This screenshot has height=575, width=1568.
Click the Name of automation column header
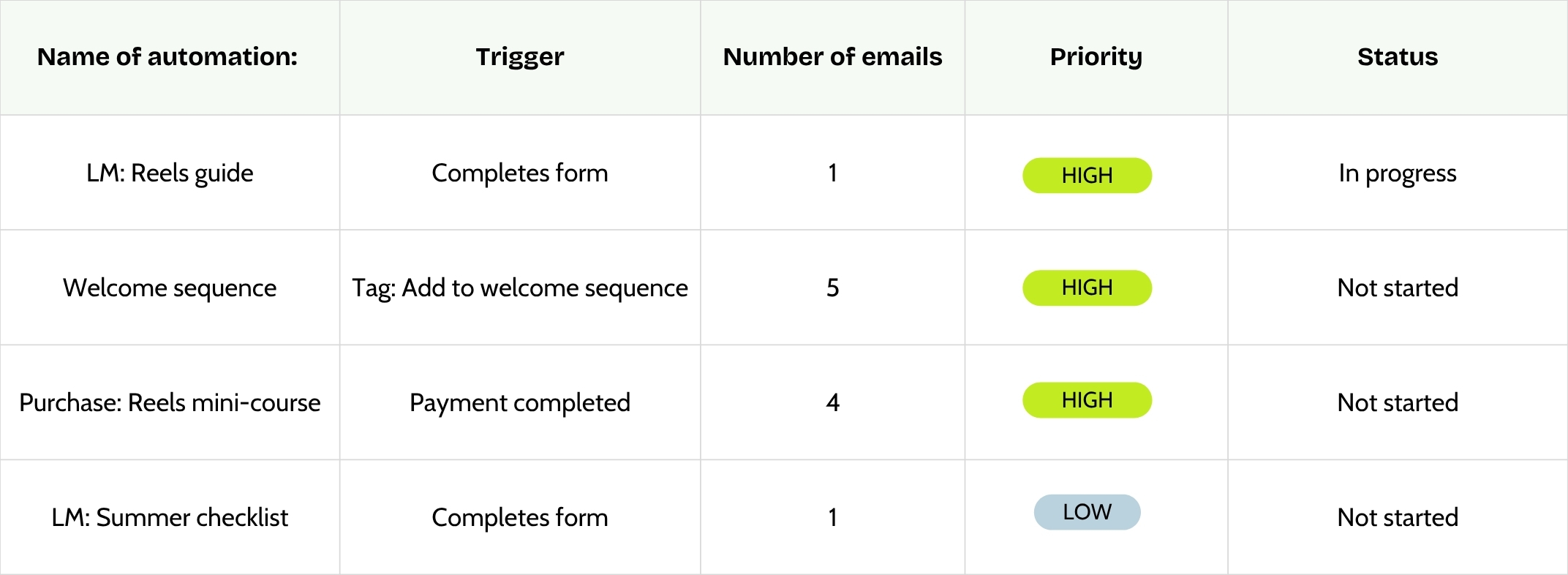(167, 57)
